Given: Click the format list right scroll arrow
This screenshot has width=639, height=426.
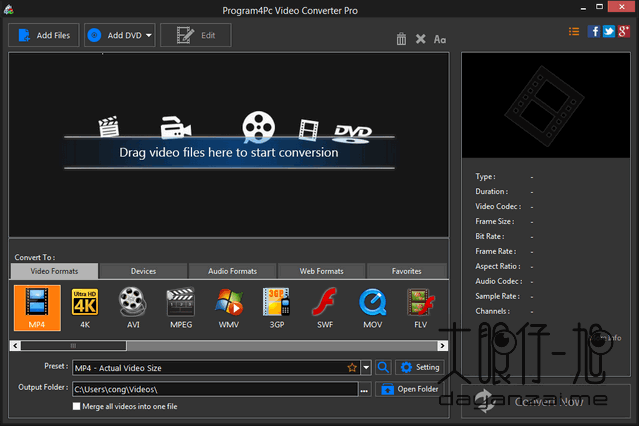Looking at the screenshot, I should (x=442, y=346).
